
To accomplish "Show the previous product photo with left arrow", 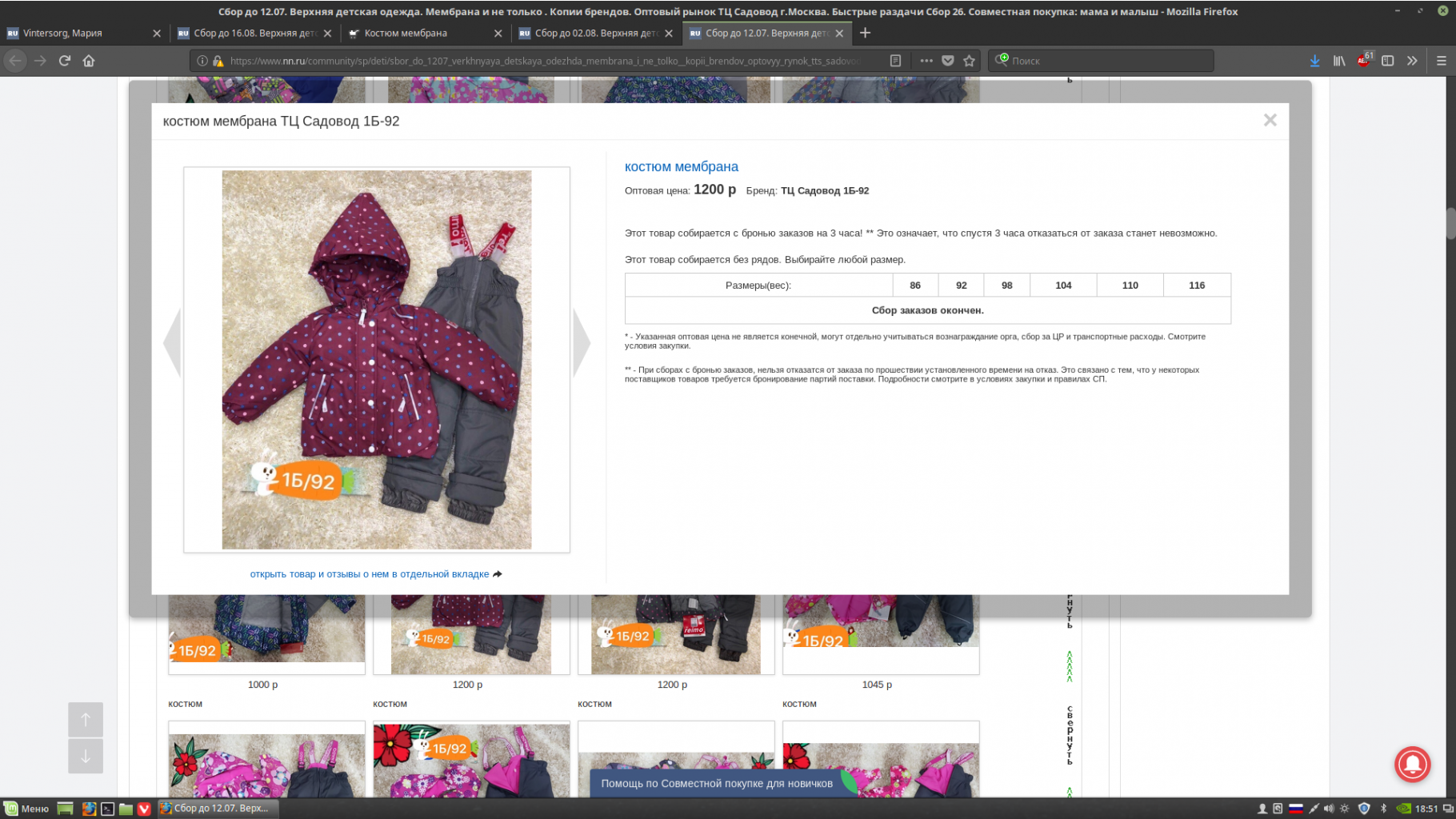I will tap(171, 342).
